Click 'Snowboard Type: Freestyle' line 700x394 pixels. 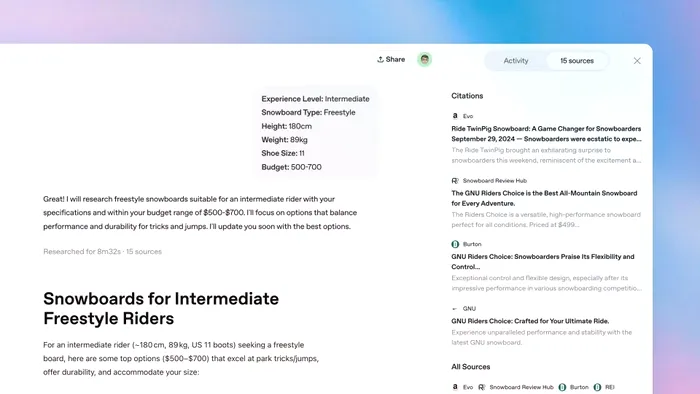pyautogui.click(x=308, y=112)
